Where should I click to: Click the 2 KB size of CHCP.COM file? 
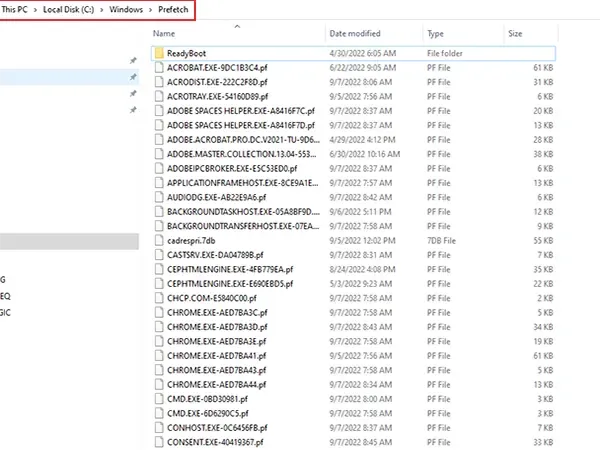tap(545, 298)
